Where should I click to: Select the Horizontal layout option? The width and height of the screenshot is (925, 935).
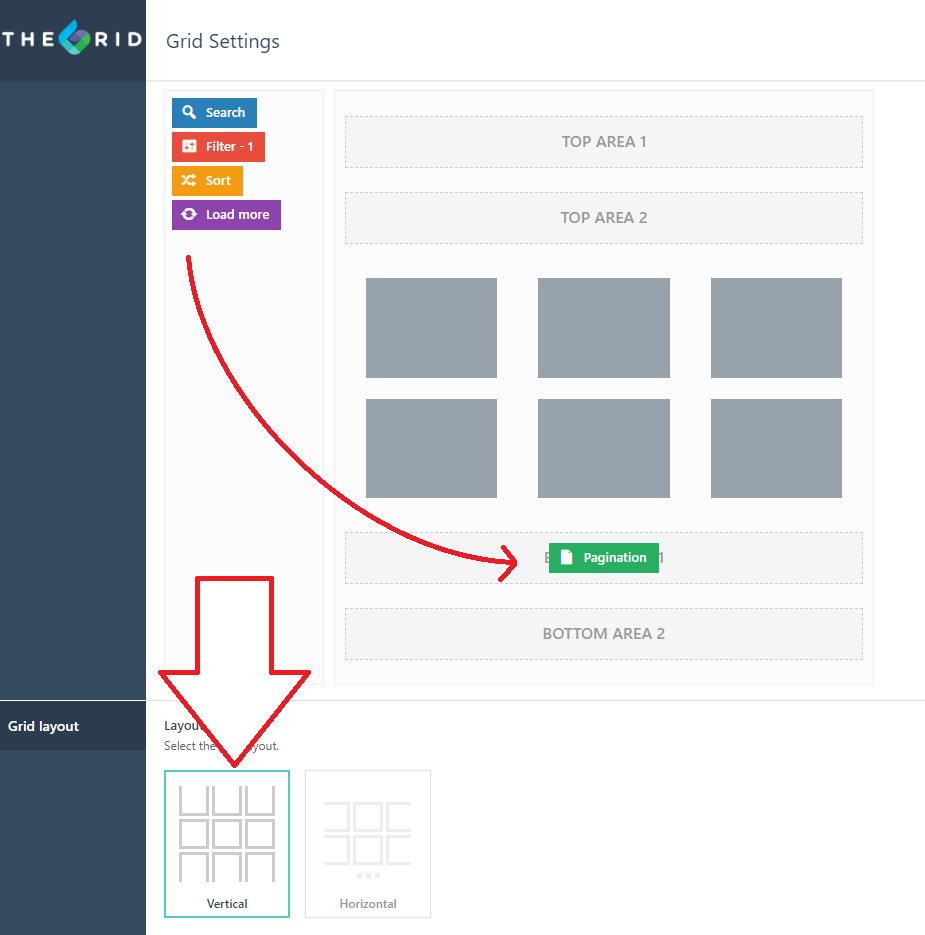pyautogui.click(x=368, y=844)
